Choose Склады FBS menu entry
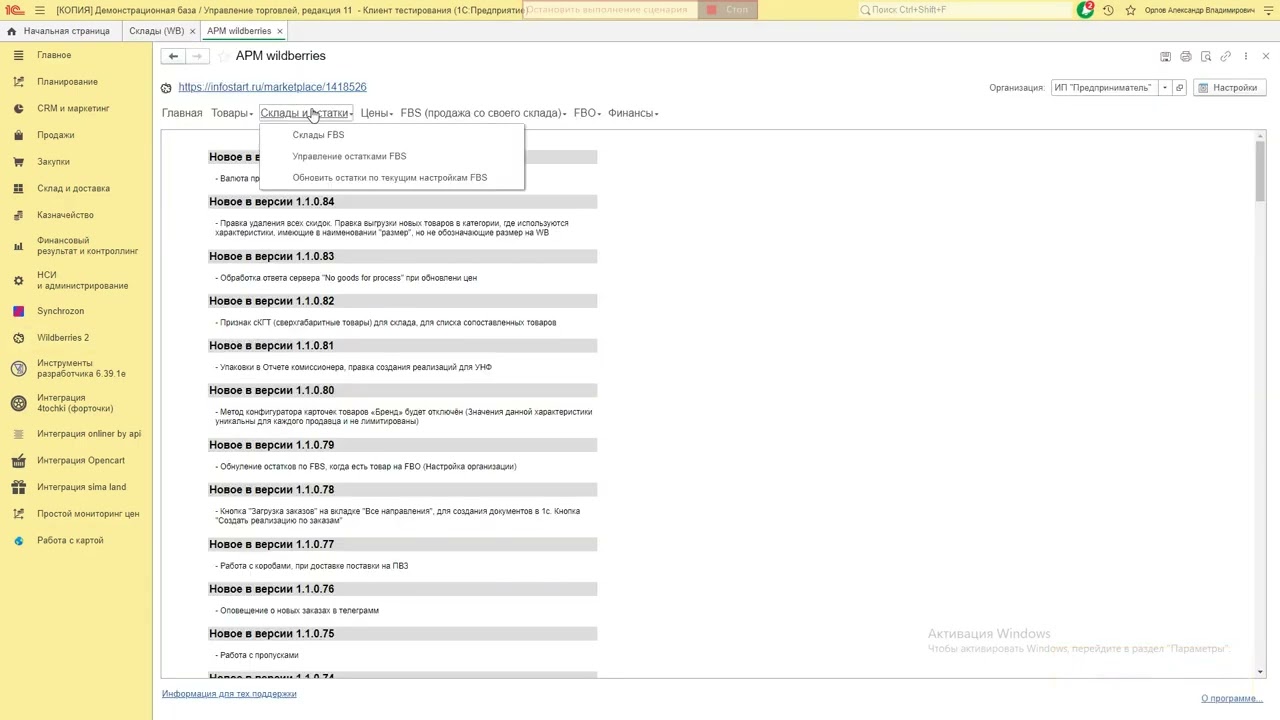 coord(318,135)
